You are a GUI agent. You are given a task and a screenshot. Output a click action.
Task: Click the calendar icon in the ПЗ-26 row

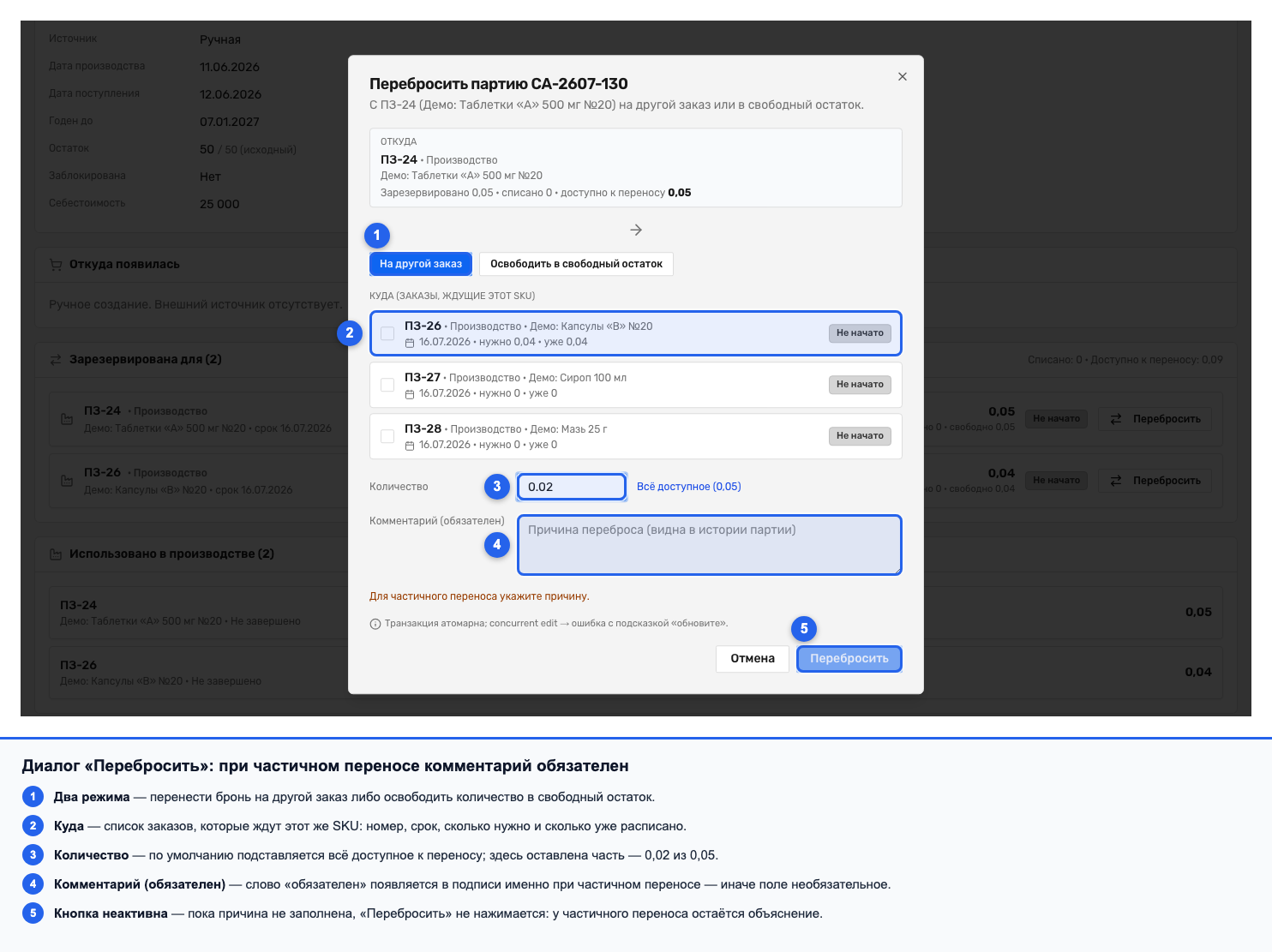410,343
